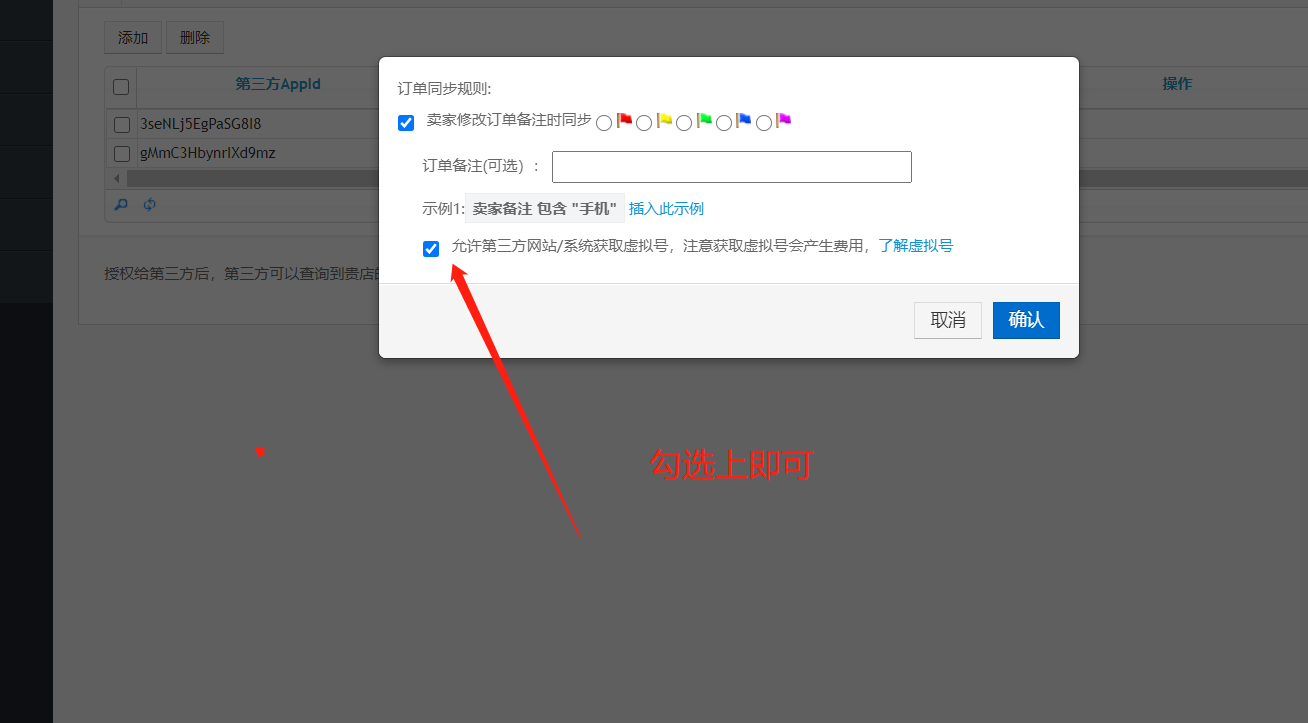This screenshot has height=723, width=1308.
Task: Select the yellow flag radio button
Action: [x=644, y=123]
